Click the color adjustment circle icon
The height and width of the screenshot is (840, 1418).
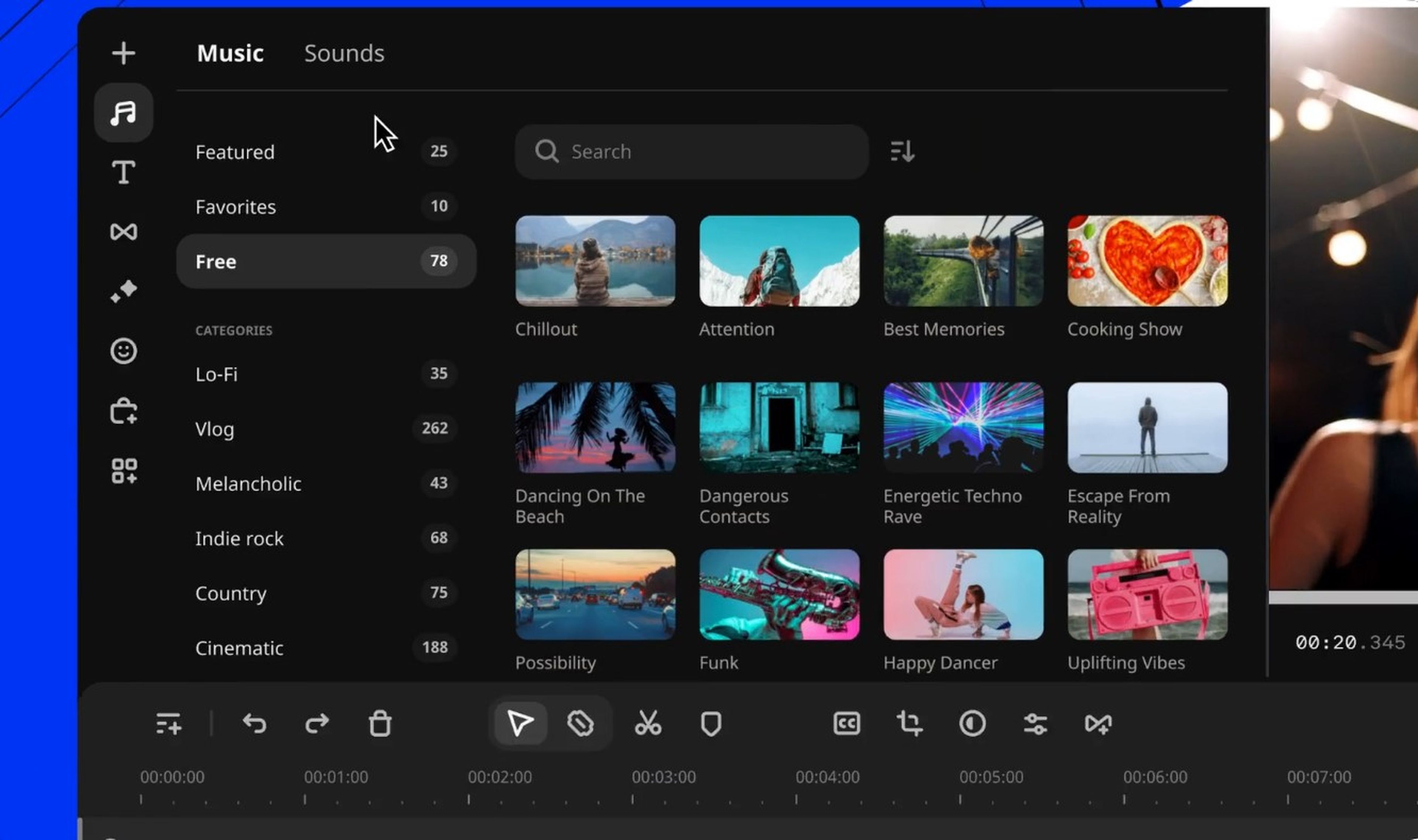point(973,723)
